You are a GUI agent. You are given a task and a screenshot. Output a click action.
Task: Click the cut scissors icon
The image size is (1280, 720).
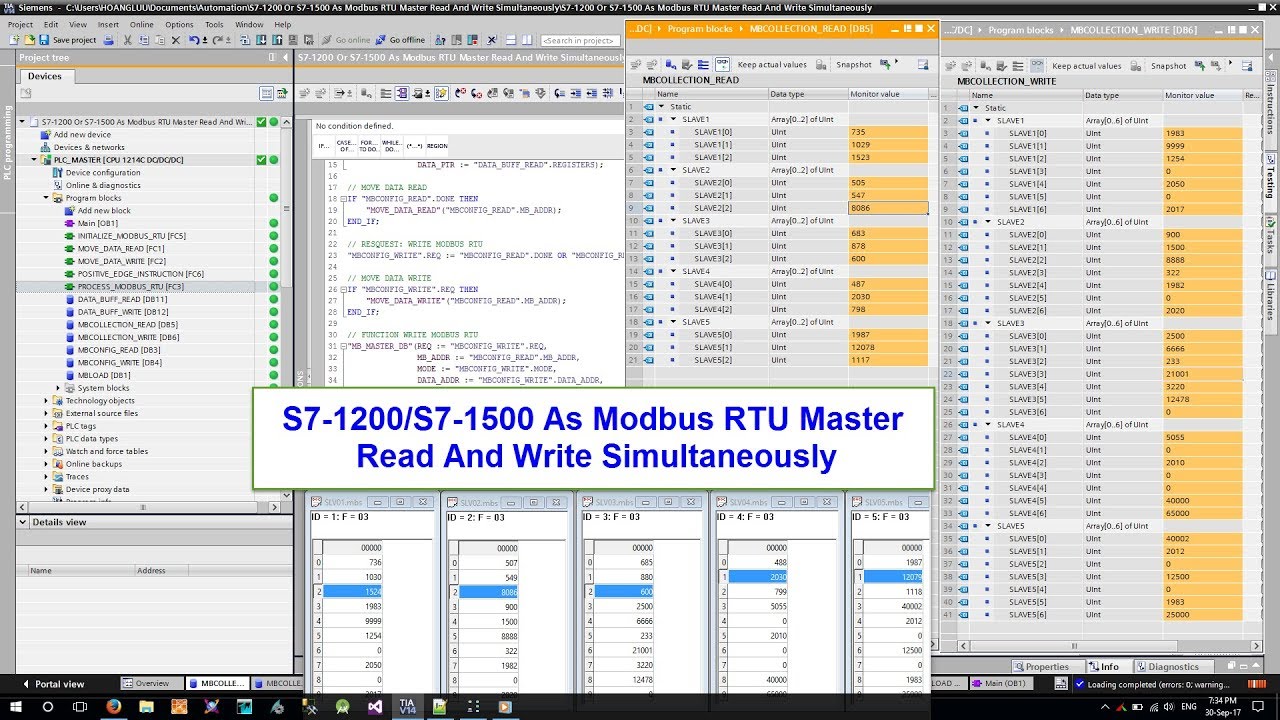click(x=128, y=40)
